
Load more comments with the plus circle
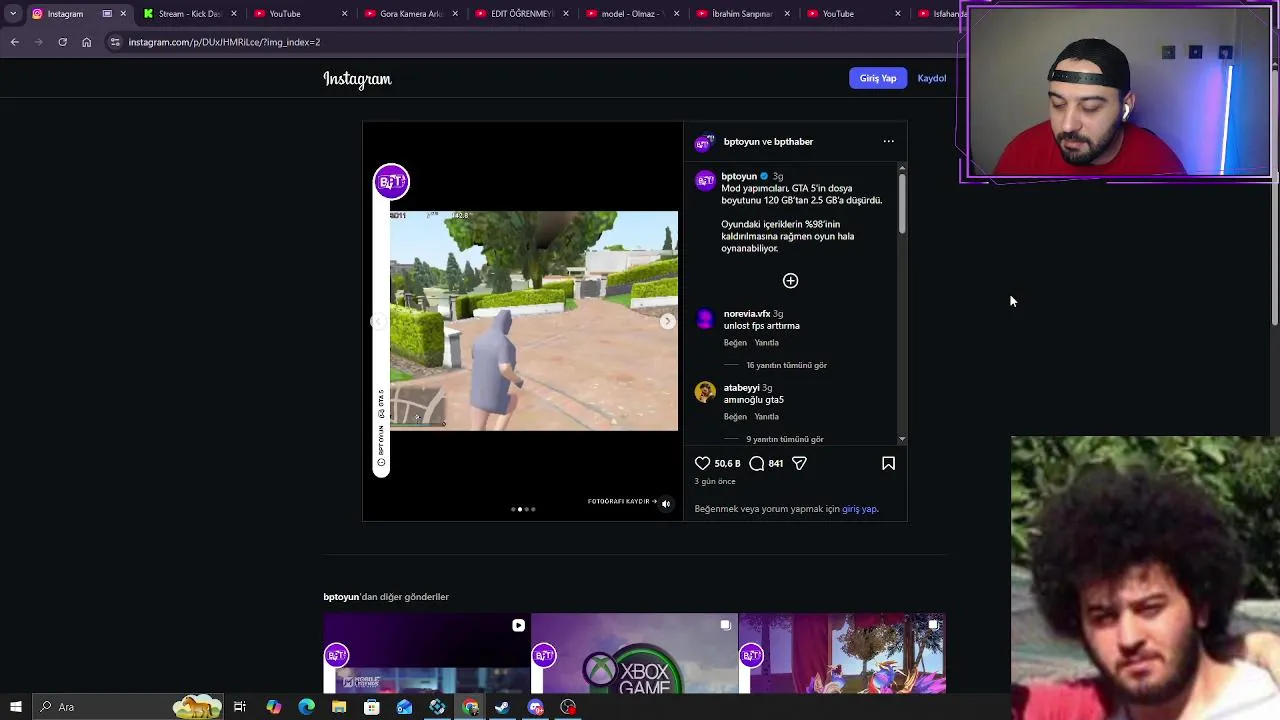point(790,281)
